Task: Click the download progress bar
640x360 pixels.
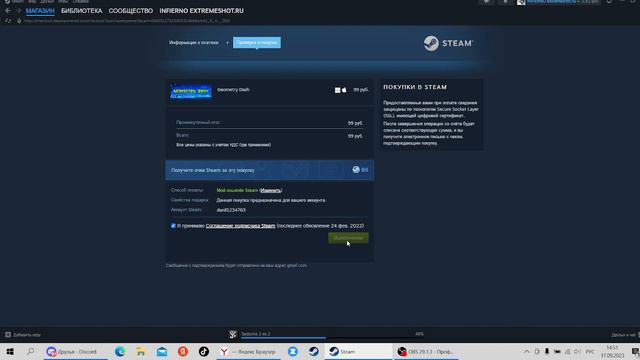Action: coord(331,338)
